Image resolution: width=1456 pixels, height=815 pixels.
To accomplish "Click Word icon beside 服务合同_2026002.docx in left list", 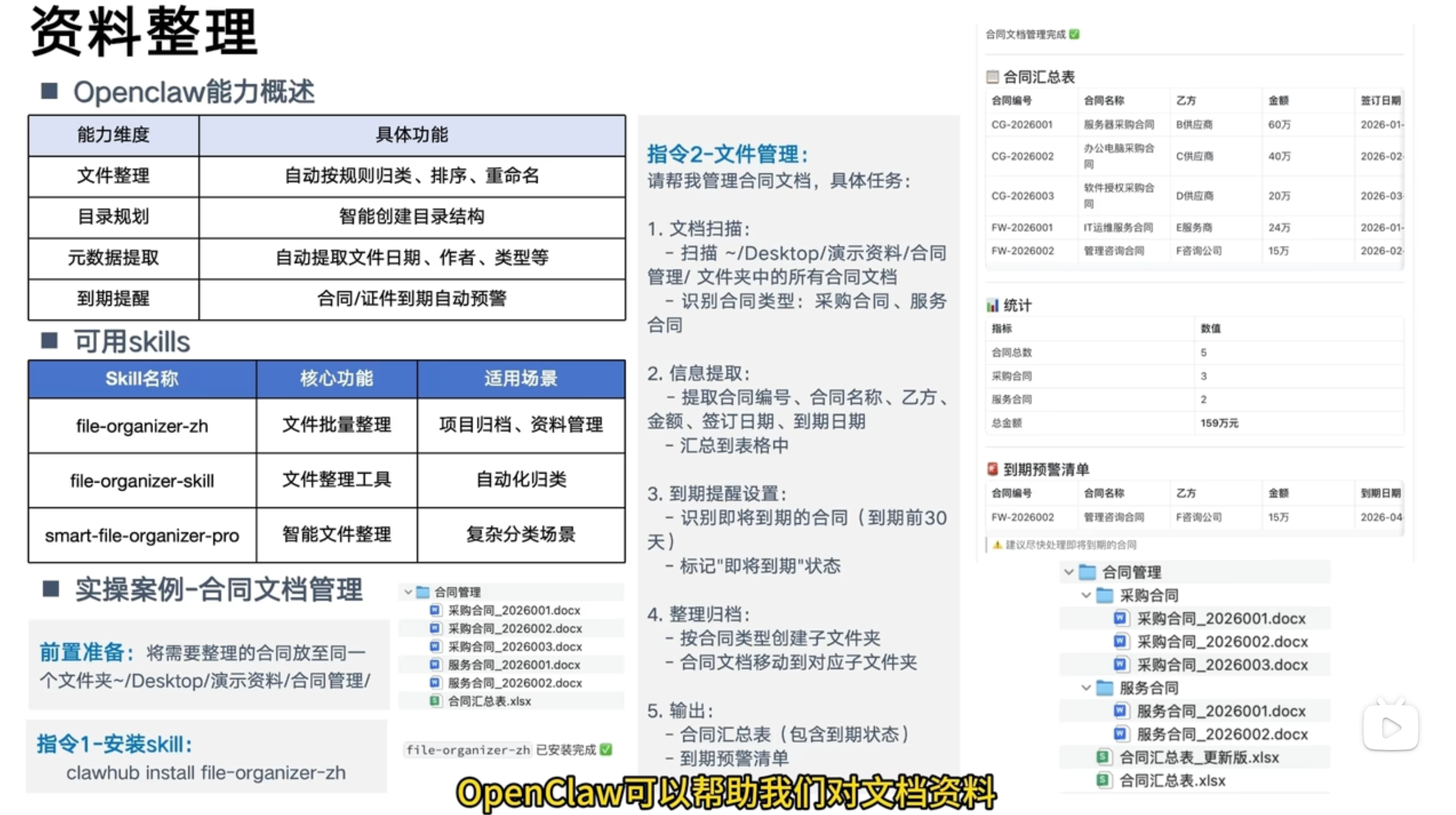I will (435, 682).
